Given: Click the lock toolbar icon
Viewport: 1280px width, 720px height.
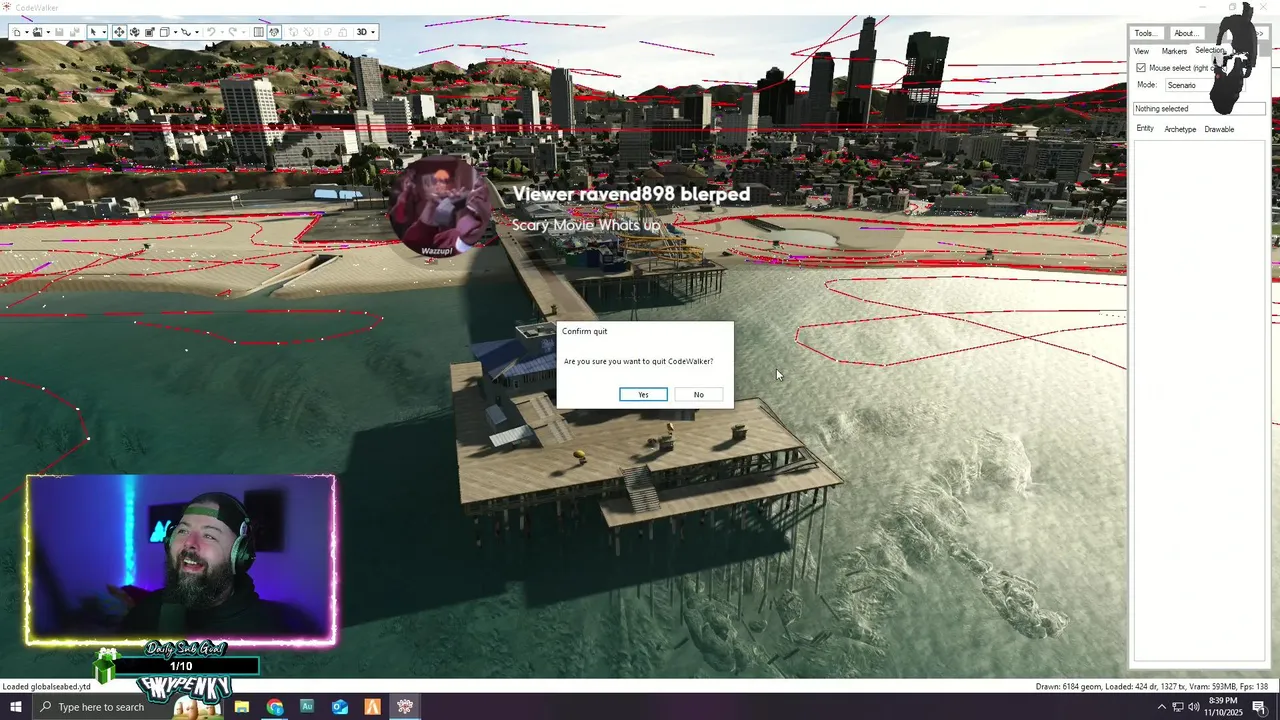Looking at the screenshot, I should 343,32.
